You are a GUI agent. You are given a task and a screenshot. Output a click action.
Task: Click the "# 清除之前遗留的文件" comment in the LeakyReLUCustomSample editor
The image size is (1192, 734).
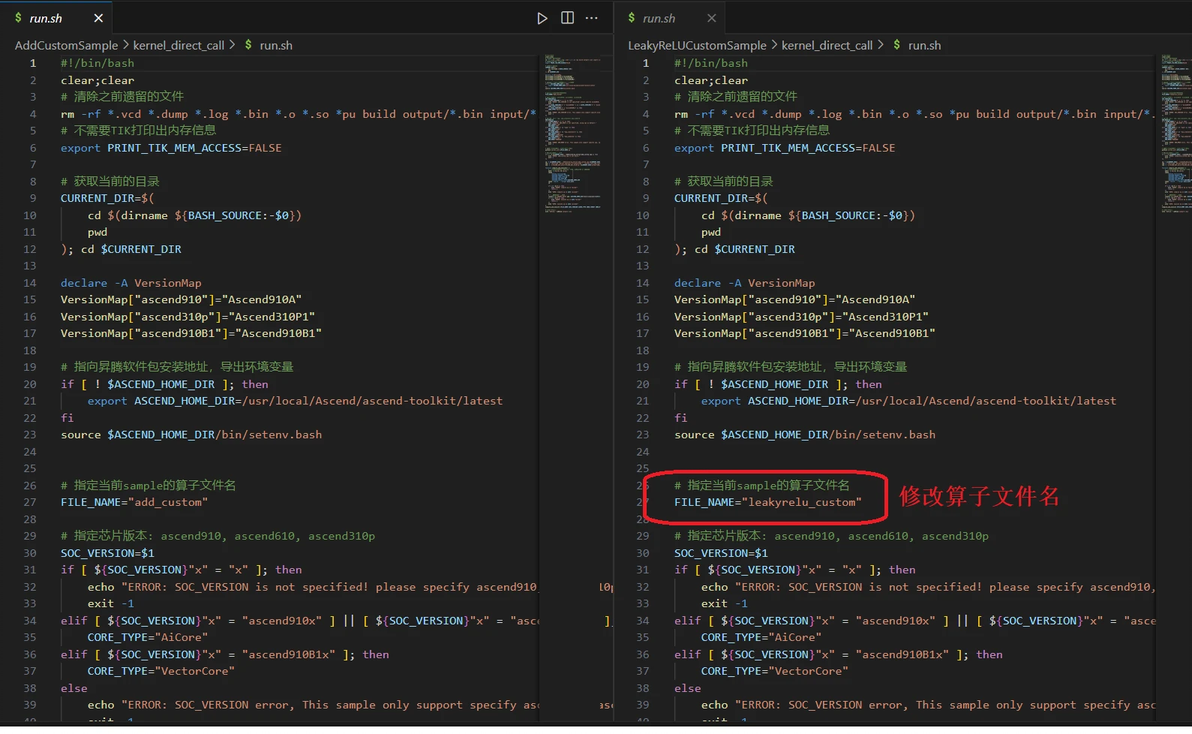(x=736, y=96)
